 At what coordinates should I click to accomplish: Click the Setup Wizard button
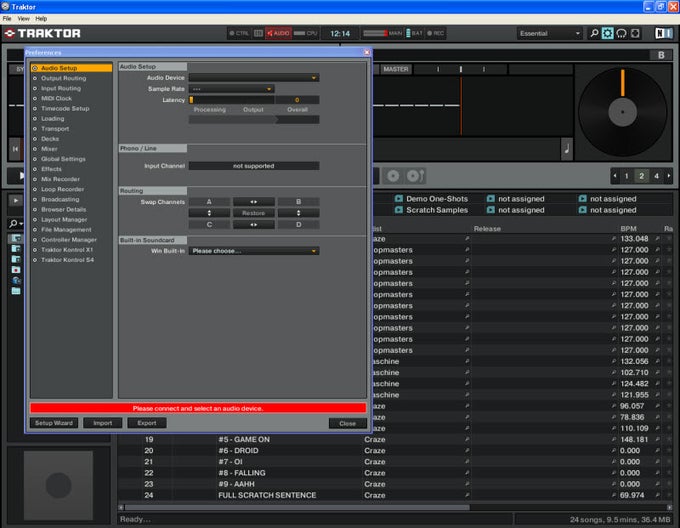click(54, 423)
